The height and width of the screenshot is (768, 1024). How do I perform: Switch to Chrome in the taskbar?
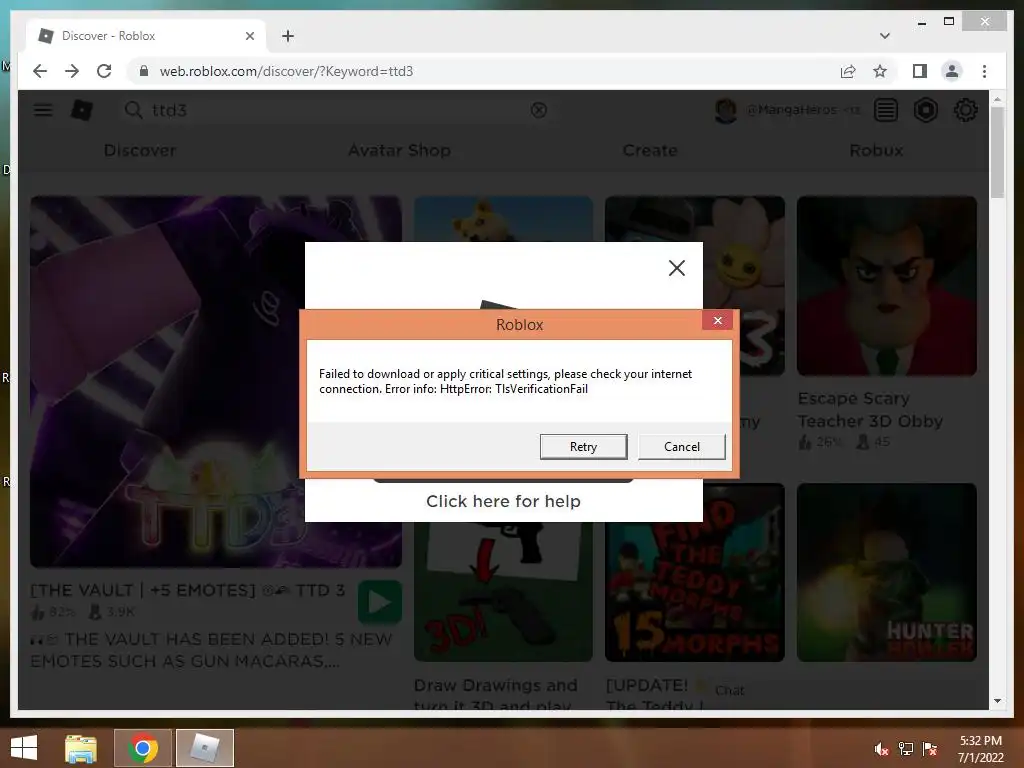(143, 748)
